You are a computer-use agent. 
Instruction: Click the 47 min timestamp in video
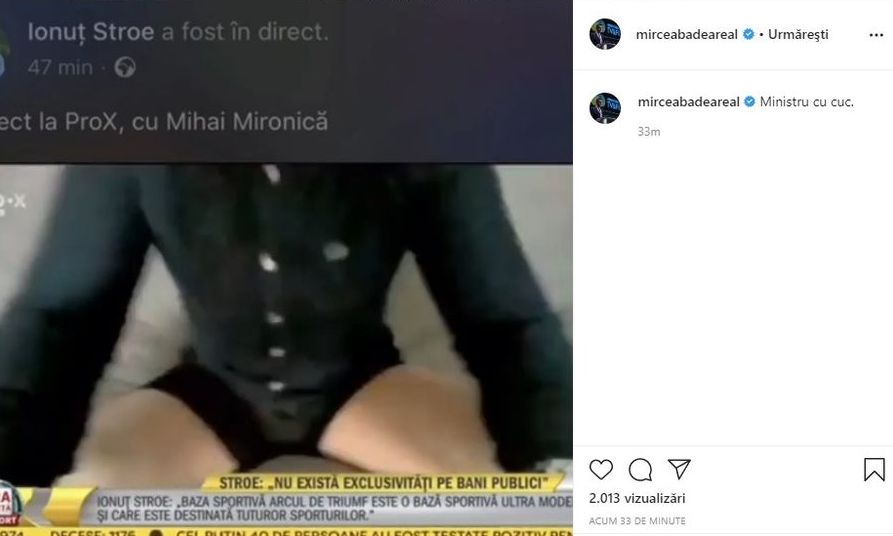tap(60, 67)
